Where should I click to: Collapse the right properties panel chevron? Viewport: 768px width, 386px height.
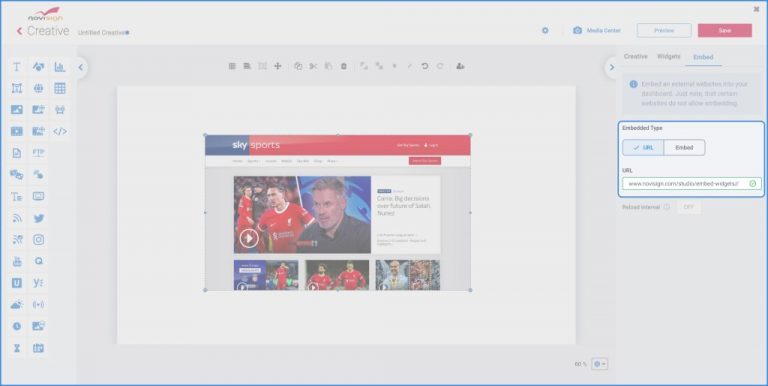click(611, 68)
